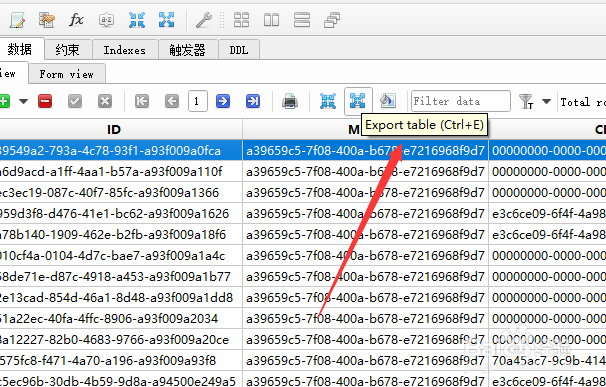Click e3c6ce09 cell in row ending a93f009a1626

pyautogui.click(x=547, y=213)
